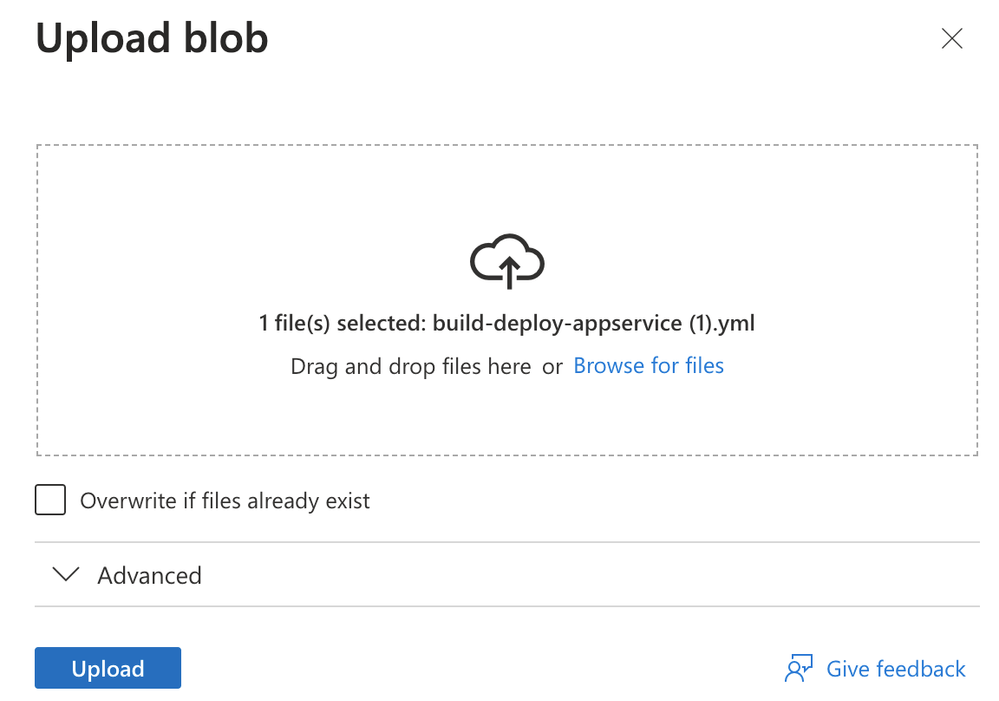The width and height of the screenshot is (999, 701).
Task: Click the blank area between Upload and Give feedback
Action: pyautogui.click(x=480, y=669)
